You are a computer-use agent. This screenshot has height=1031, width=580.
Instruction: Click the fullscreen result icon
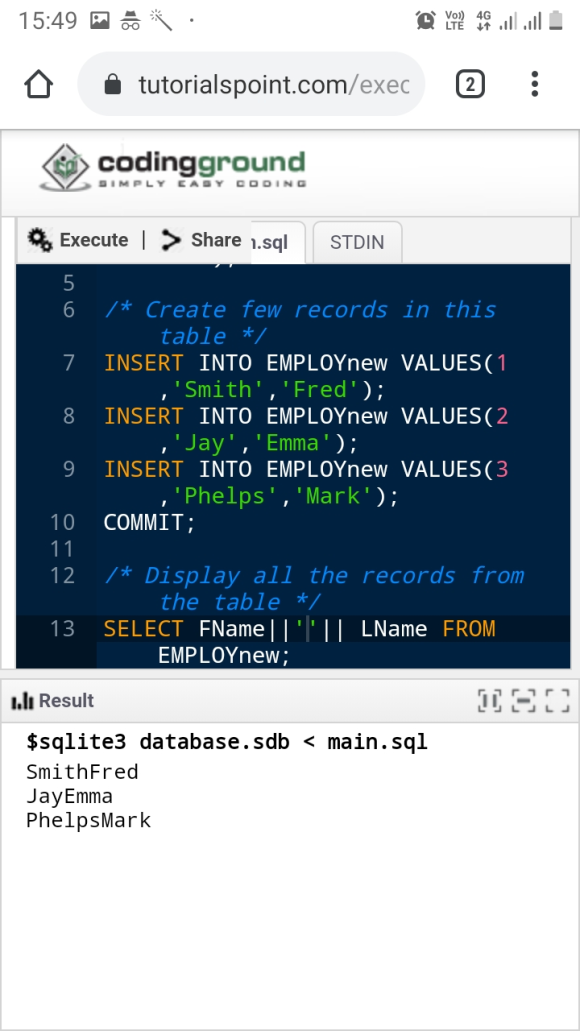click(558, 701)
